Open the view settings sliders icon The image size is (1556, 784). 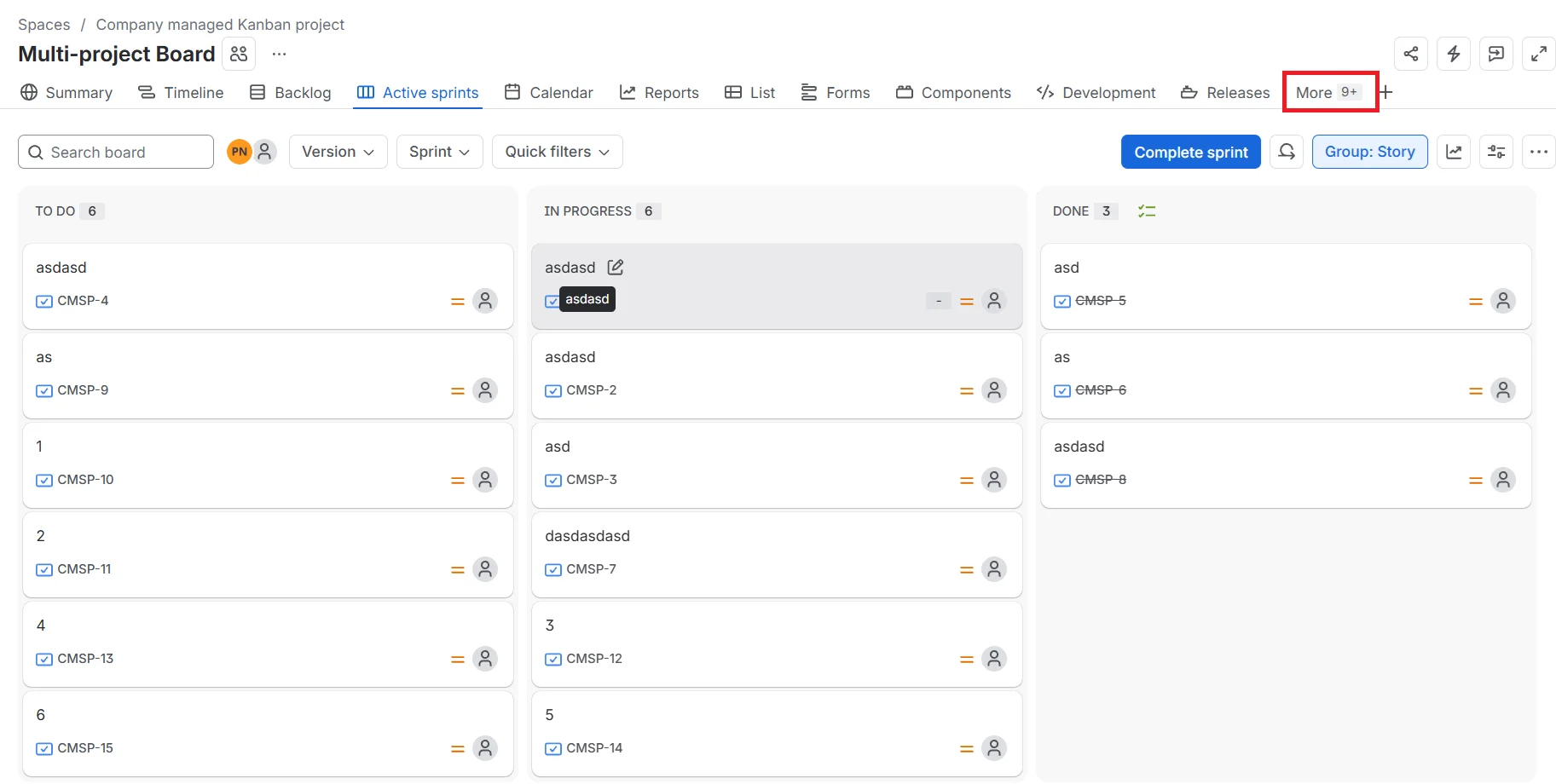[x=1496, y=152]
